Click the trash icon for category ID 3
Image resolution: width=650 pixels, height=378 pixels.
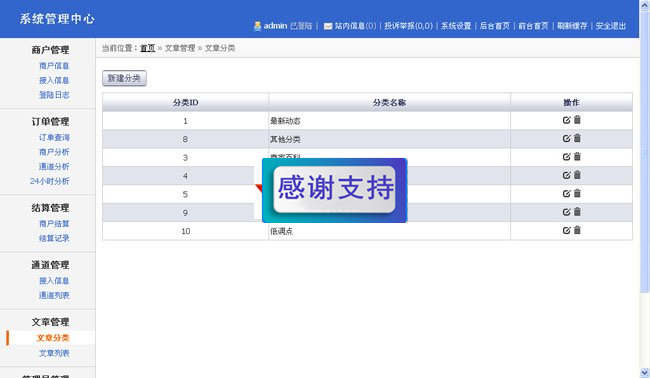click(577, 156)
